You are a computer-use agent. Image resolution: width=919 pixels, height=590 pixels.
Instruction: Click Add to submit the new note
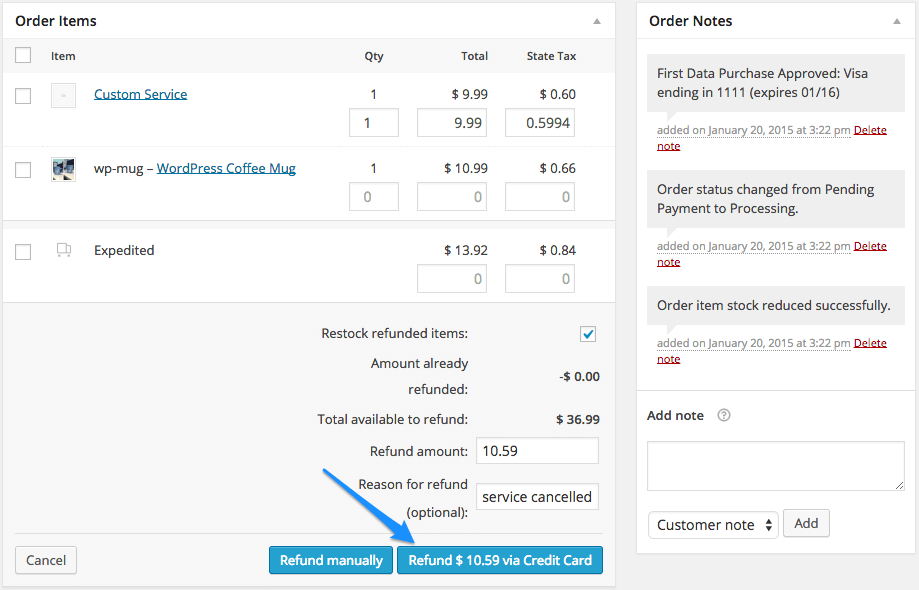coord(806,523)
